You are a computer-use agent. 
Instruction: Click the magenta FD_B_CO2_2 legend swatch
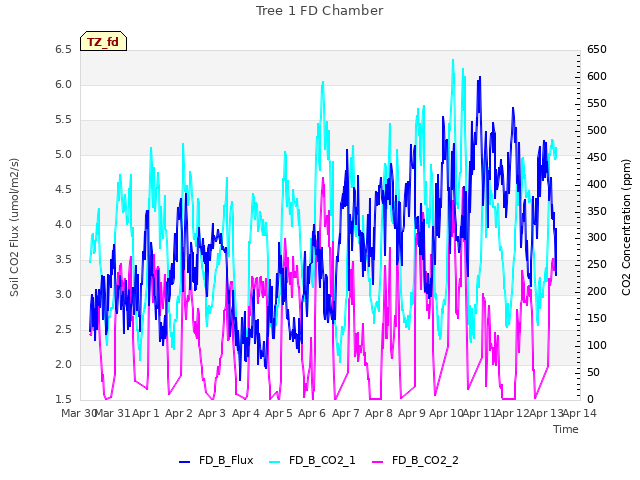click(378, 462)
